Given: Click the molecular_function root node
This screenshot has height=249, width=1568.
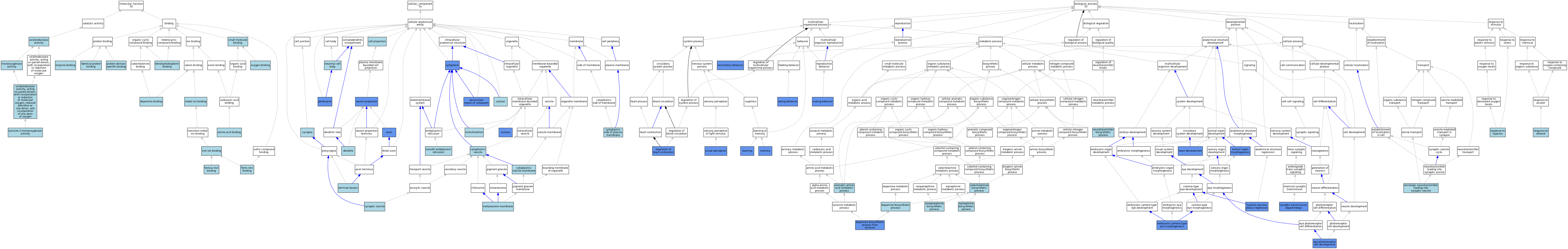Looking at the screenshot, I should [x=131, y=6].
